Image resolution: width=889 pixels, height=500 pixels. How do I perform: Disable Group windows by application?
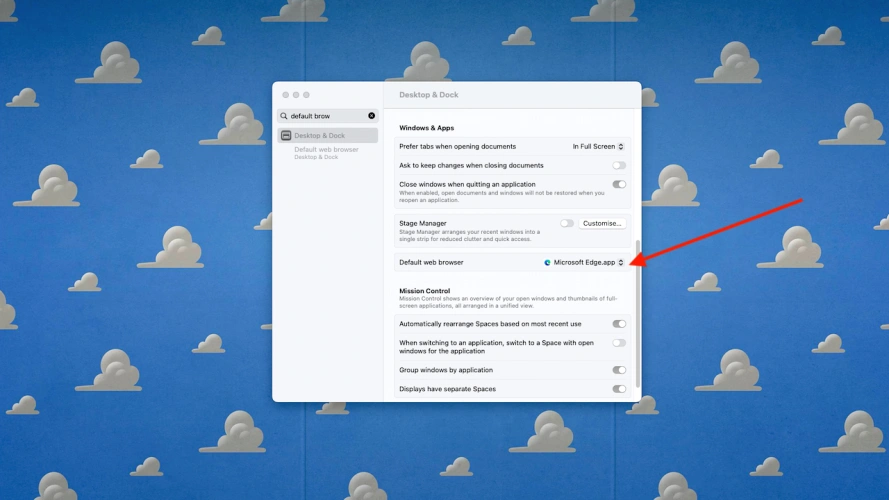tap(619, 370)
